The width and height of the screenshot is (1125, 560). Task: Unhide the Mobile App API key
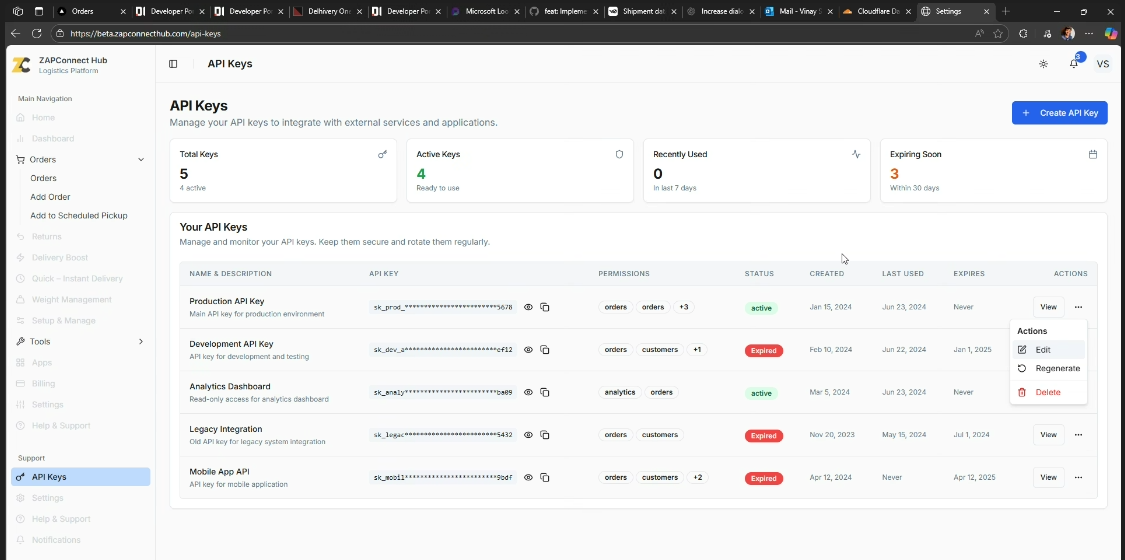[529, 478]
